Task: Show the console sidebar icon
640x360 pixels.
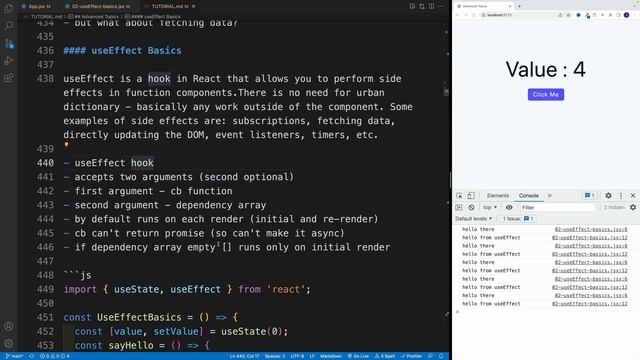Action: pos(459,207)
